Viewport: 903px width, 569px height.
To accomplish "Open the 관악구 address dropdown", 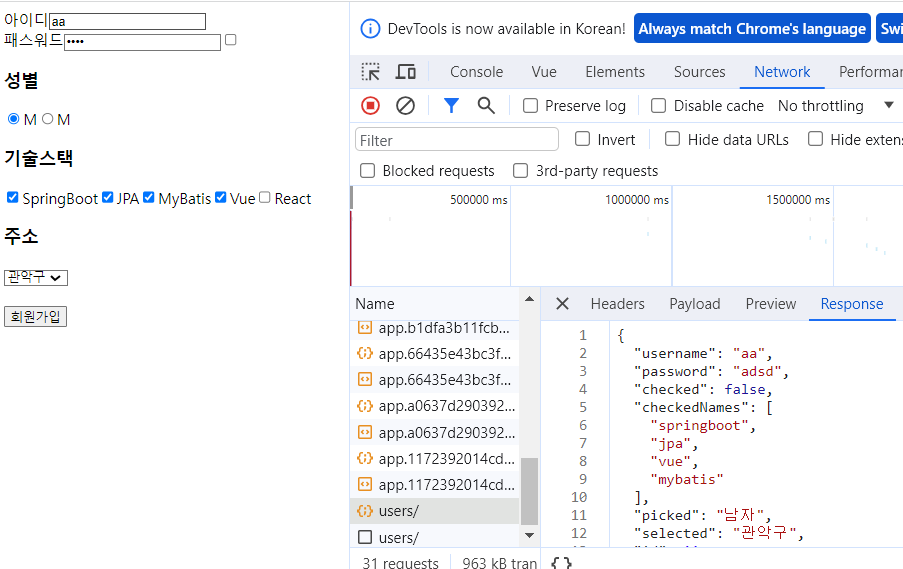I will [36, 278].
